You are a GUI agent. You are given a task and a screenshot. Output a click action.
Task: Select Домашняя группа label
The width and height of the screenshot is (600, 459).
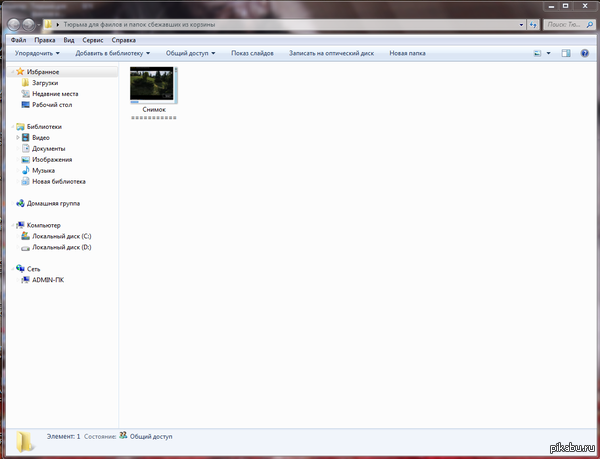tap(53, 203)
